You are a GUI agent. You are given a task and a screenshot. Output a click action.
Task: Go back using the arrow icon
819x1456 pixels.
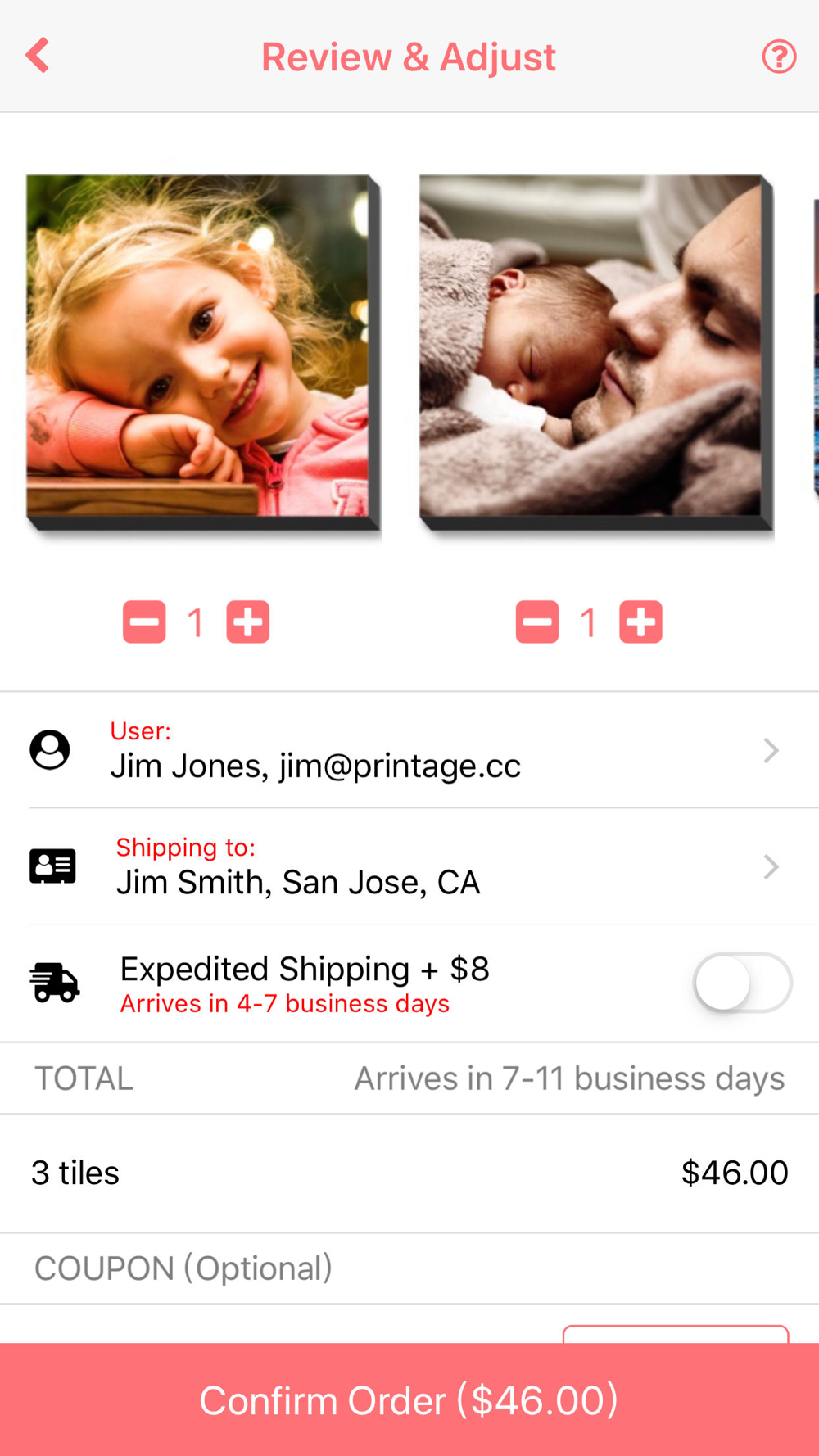(38, 56)
